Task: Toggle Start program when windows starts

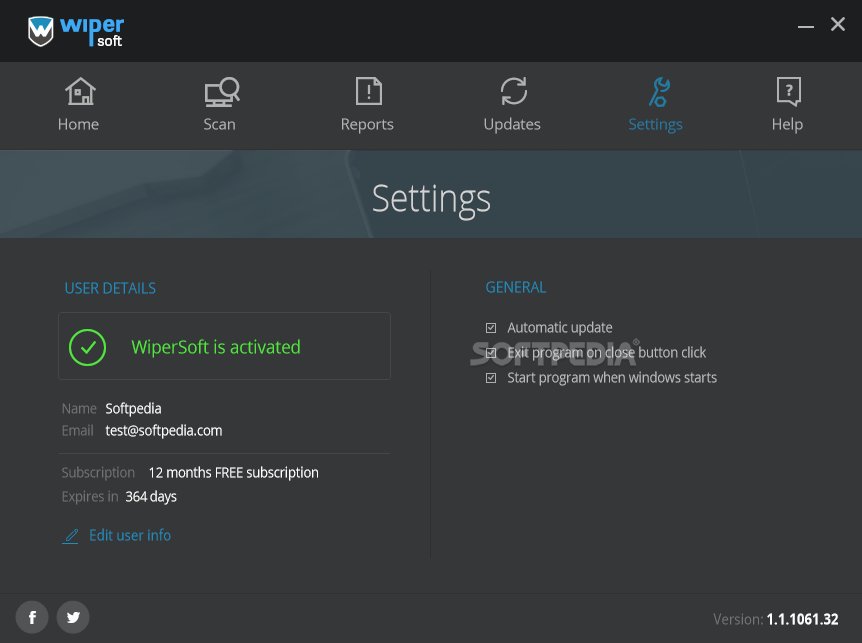Action: (491, 378)
